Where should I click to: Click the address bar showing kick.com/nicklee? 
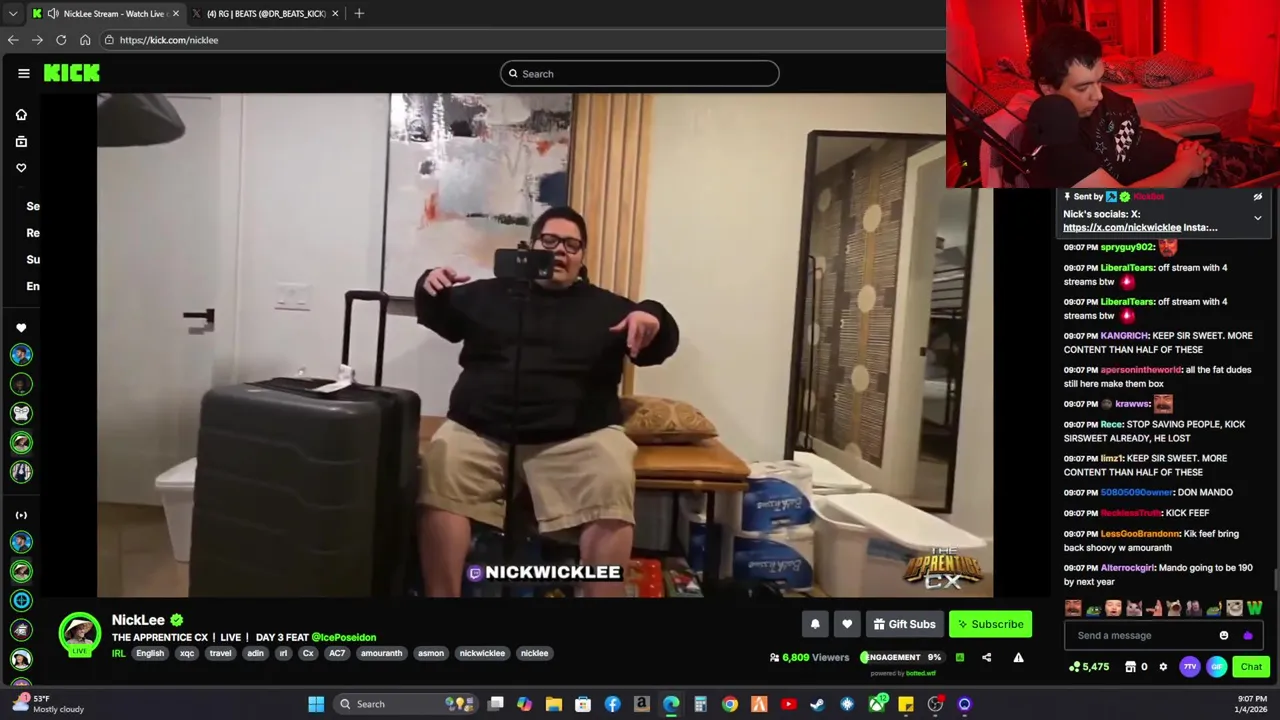[520, 40]
